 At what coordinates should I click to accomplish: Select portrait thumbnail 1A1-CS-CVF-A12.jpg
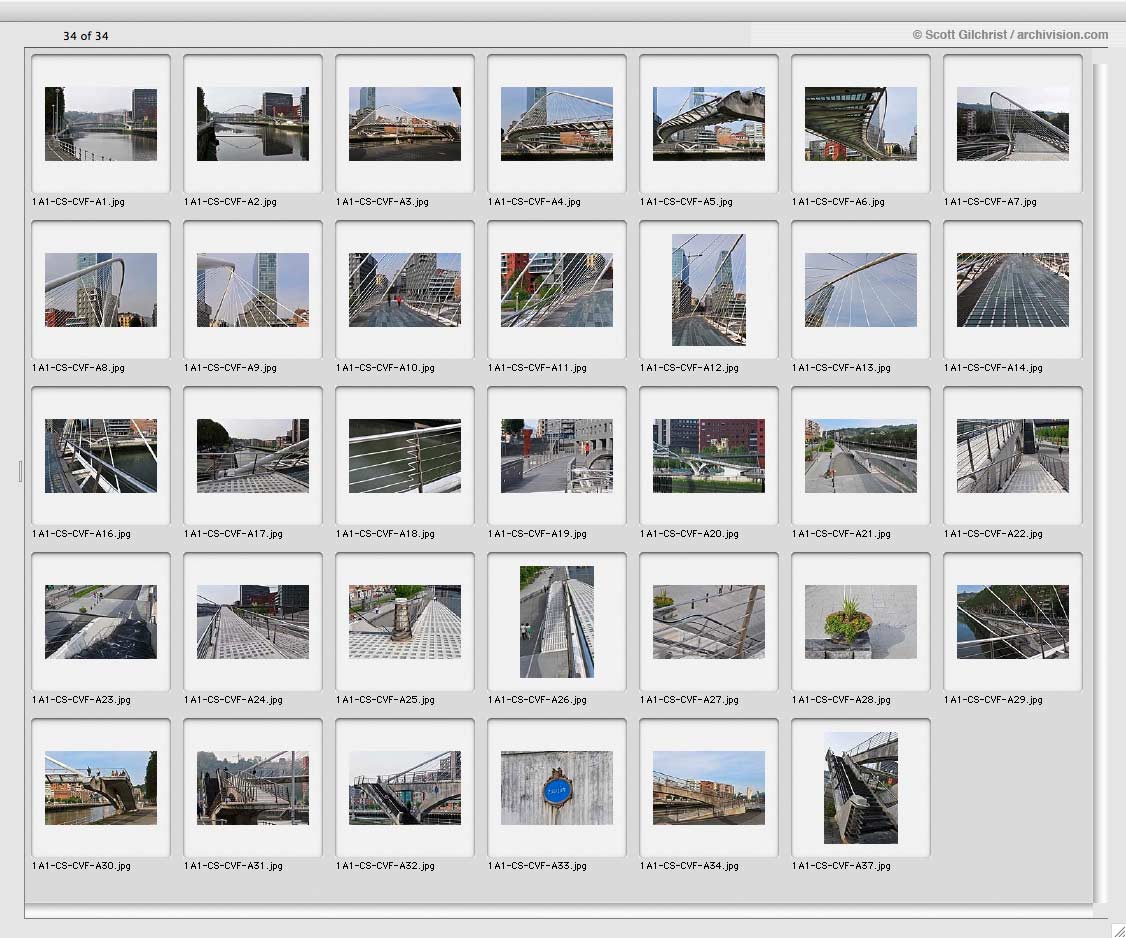[x=709, y=289]
